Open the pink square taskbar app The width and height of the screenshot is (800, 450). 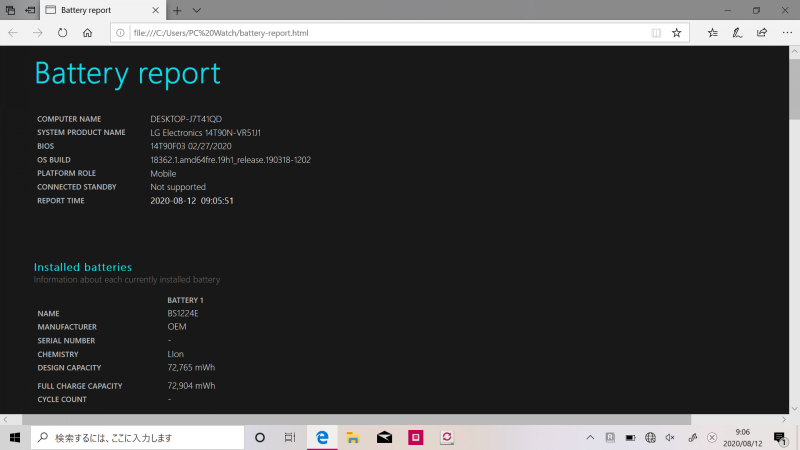415,437
